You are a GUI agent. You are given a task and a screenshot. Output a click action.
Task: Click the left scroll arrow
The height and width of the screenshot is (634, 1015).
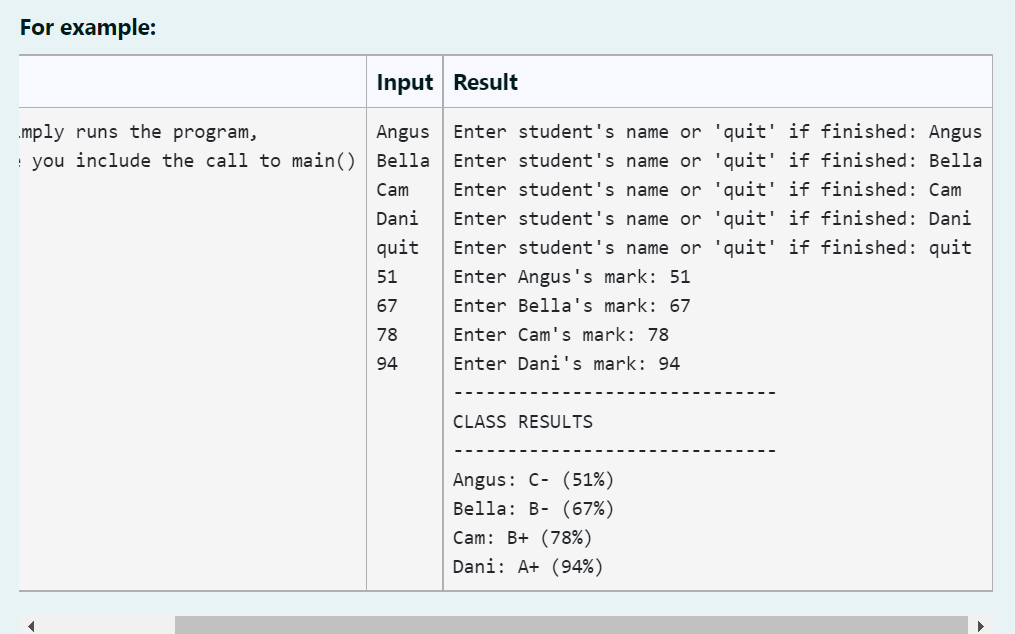29,626
